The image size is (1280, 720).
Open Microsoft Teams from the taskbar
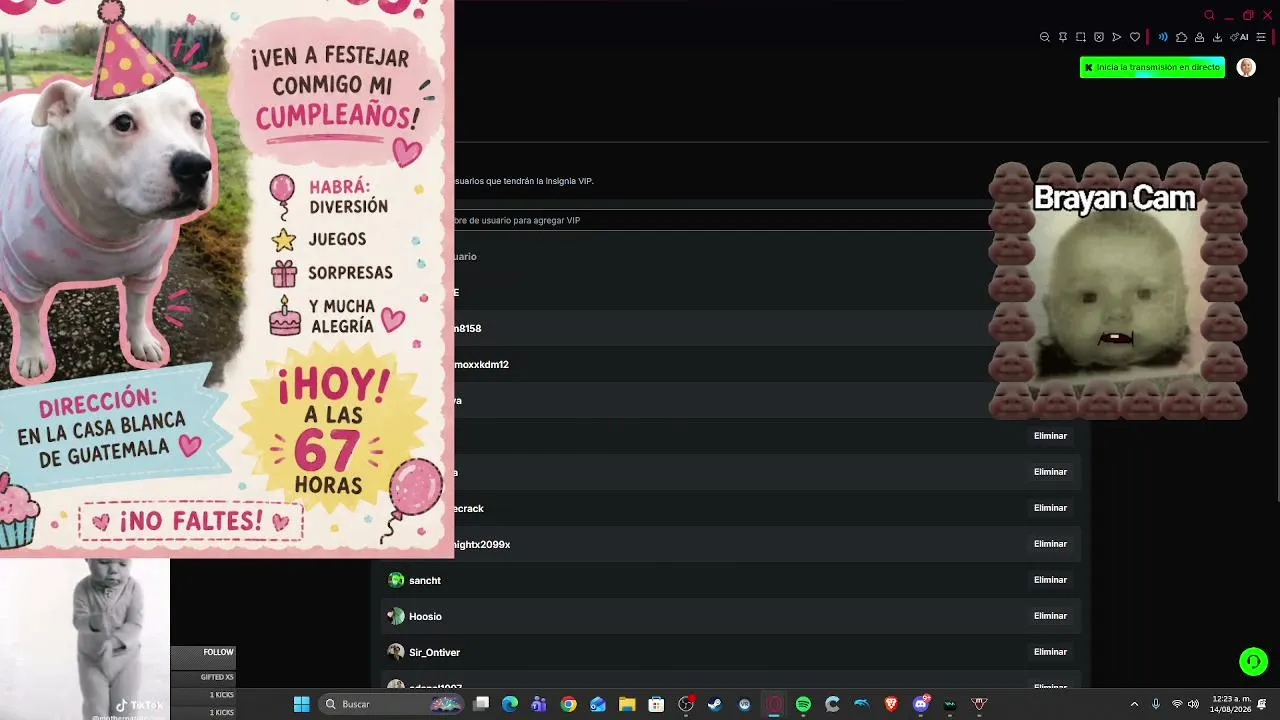[x=539, y=704]
